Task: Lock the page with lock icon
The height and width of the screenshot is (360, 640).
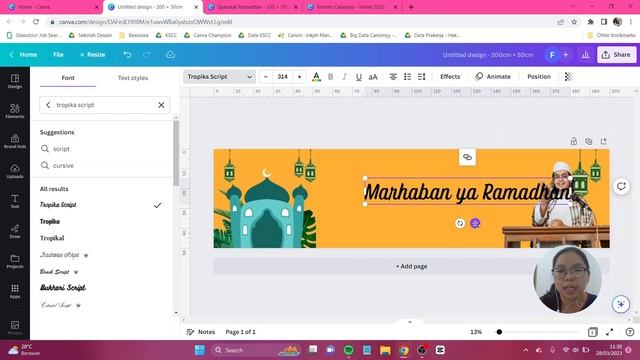Action: [573, 141]
